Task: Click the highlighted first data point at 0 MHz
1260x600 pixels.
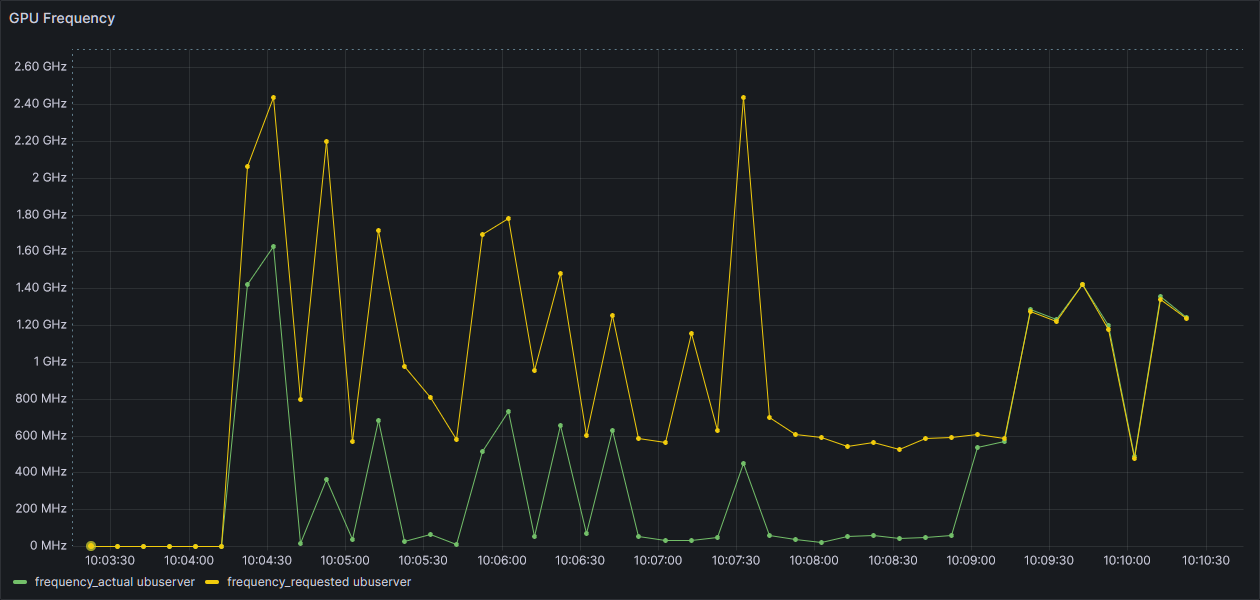Action: [91, 546]
